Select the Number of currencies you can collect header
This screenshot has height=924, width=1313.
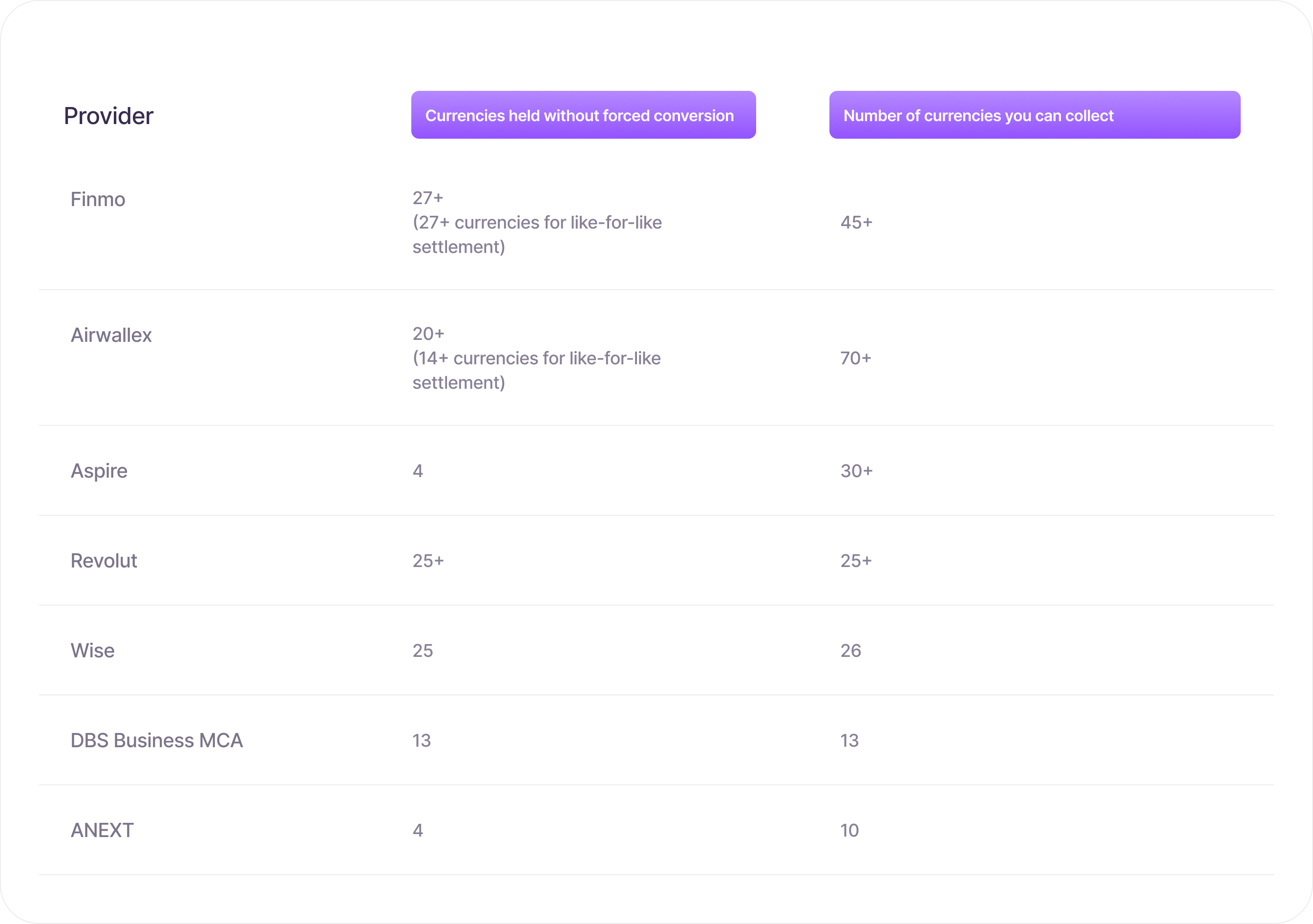(x=1035, y=115)
